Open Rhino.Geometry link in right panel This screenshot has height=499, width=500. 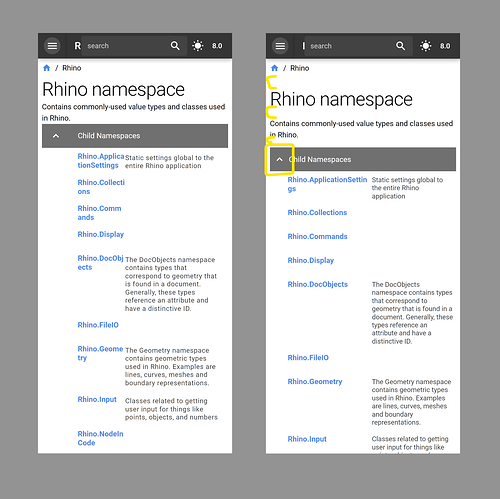pos(315,382)
